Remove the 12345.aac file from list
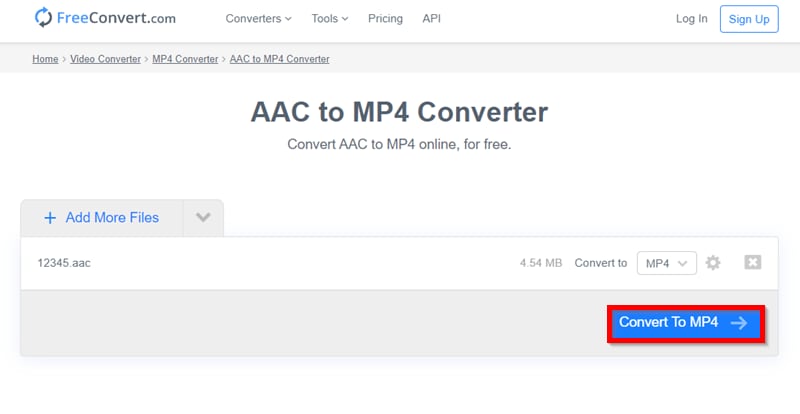800x414 pixels. point(753,262)
